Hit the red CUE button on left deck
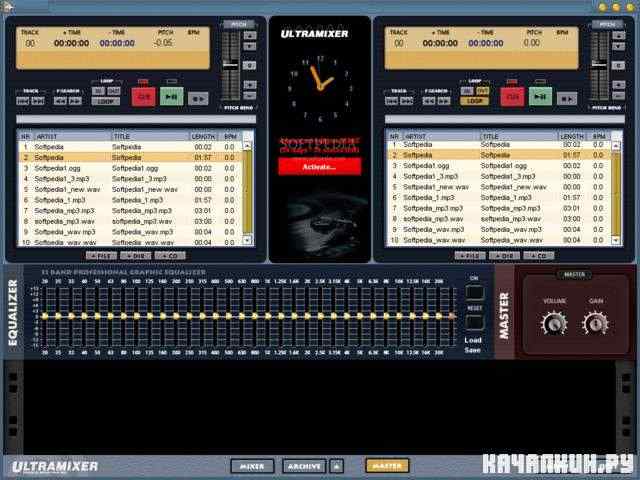The image size is (640, 480). click(143, 97)
